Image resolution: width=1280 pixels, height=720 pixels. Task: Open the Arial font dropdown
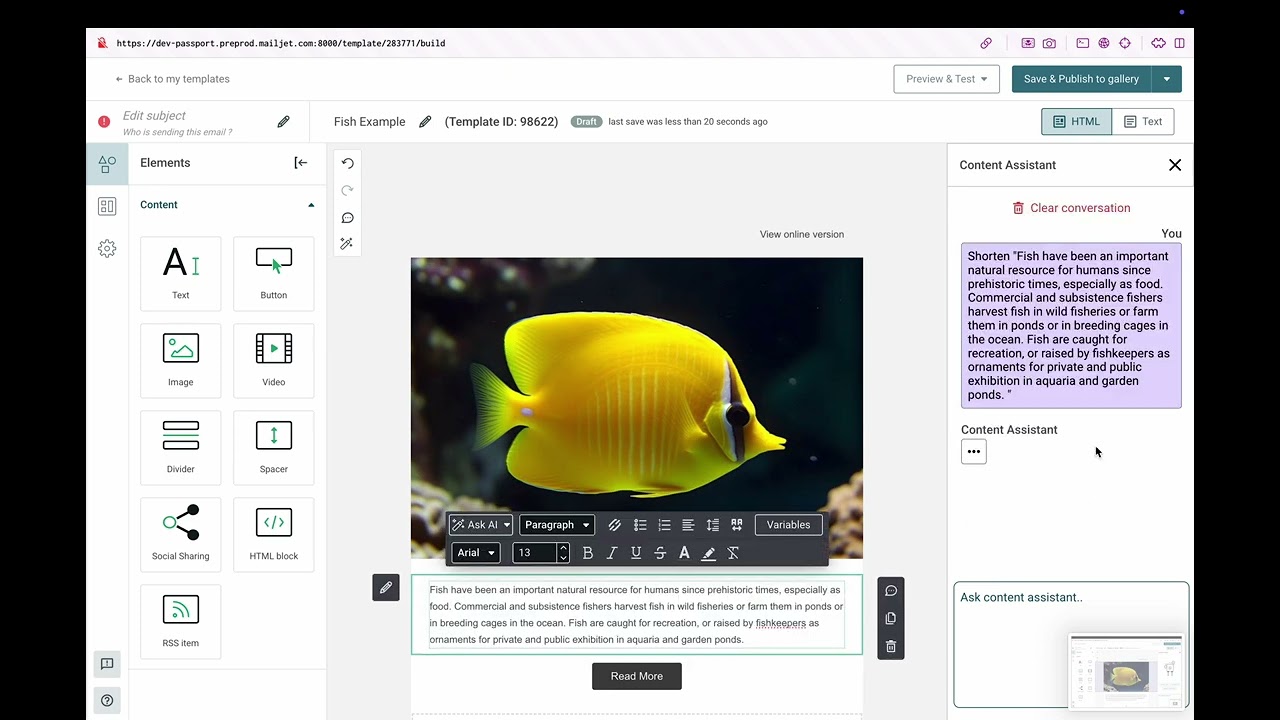point(476,553)
